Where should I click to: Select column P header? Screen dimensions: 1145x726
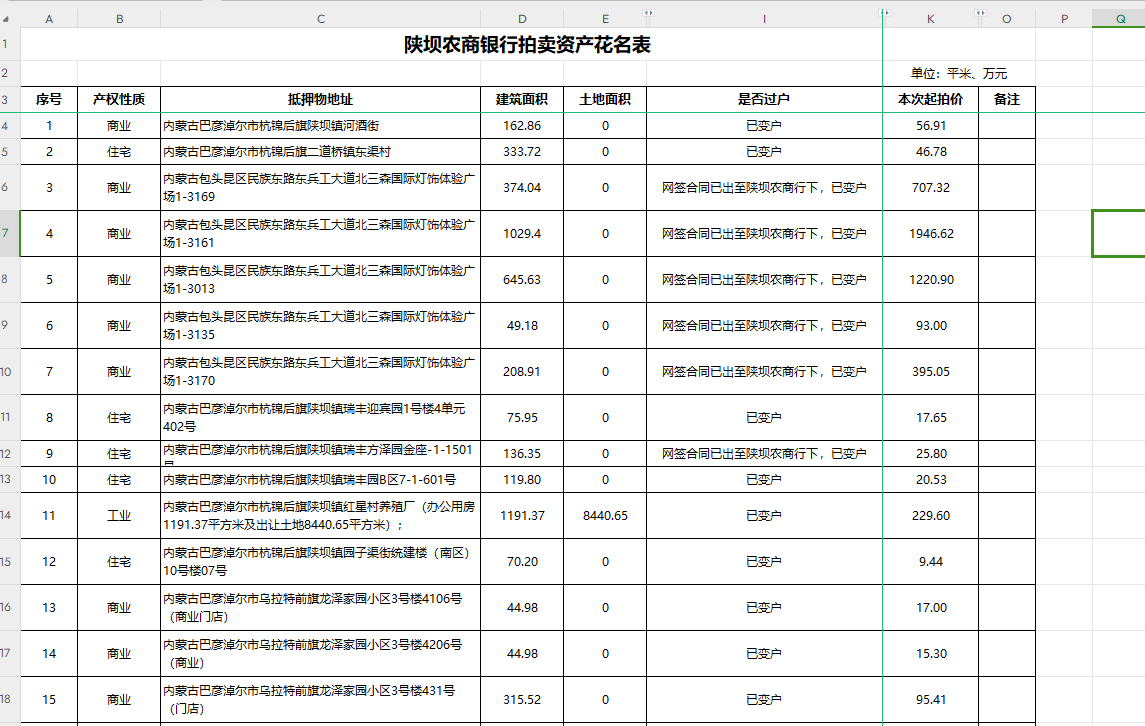(1064, 19)
